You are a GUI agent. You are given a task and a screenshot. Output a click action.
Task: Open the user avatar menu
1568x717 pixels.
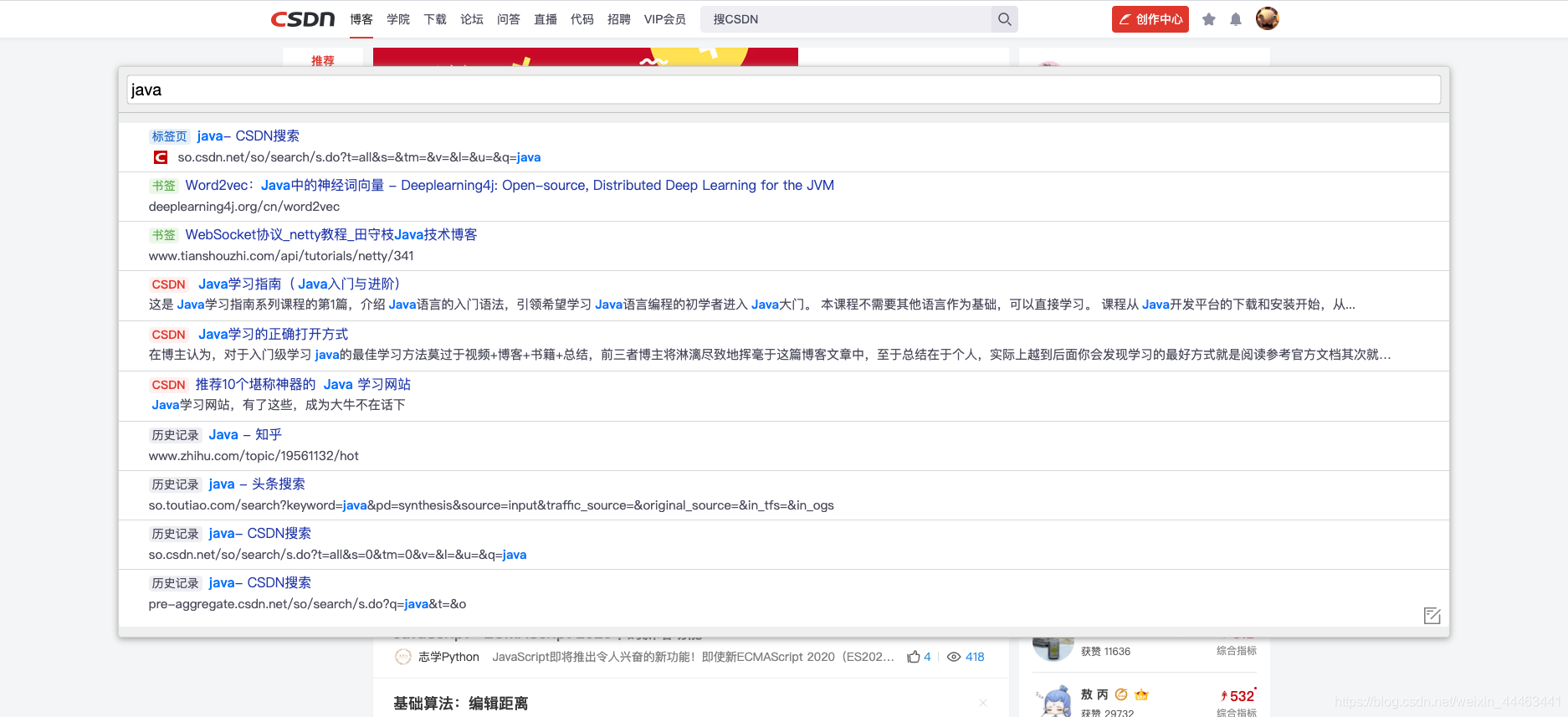pos(1268,18)
